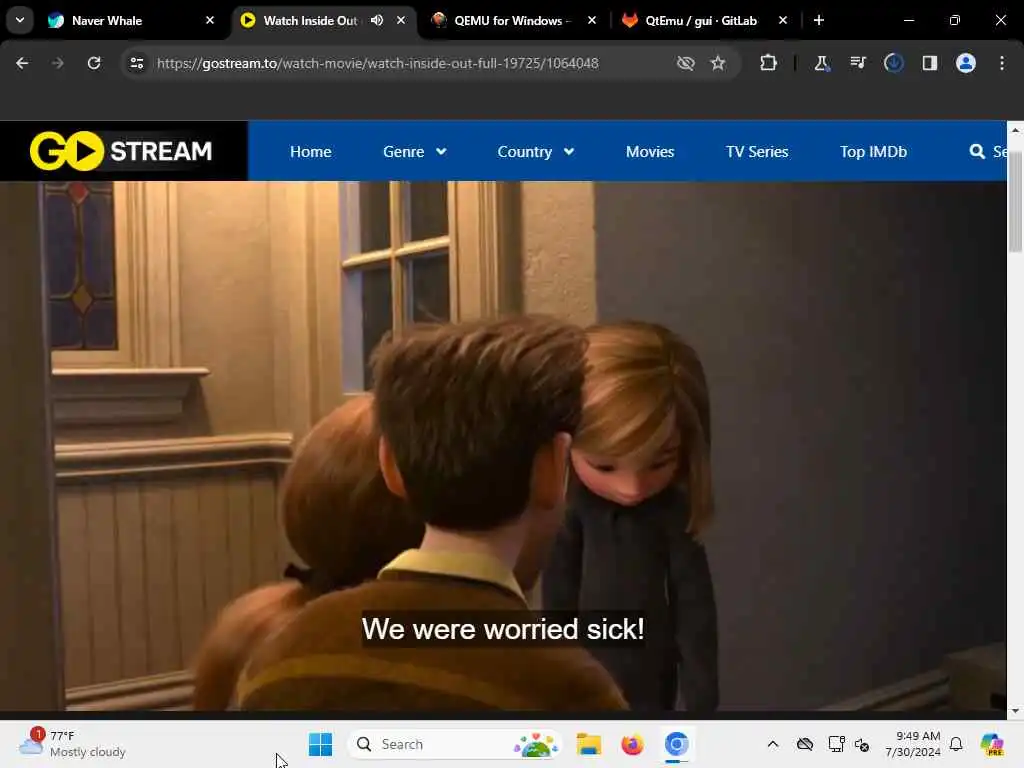The width and height of the screenshot is (1024, 768).
Task: Open the muted volume tray icon
Action: tap(862, 744)
